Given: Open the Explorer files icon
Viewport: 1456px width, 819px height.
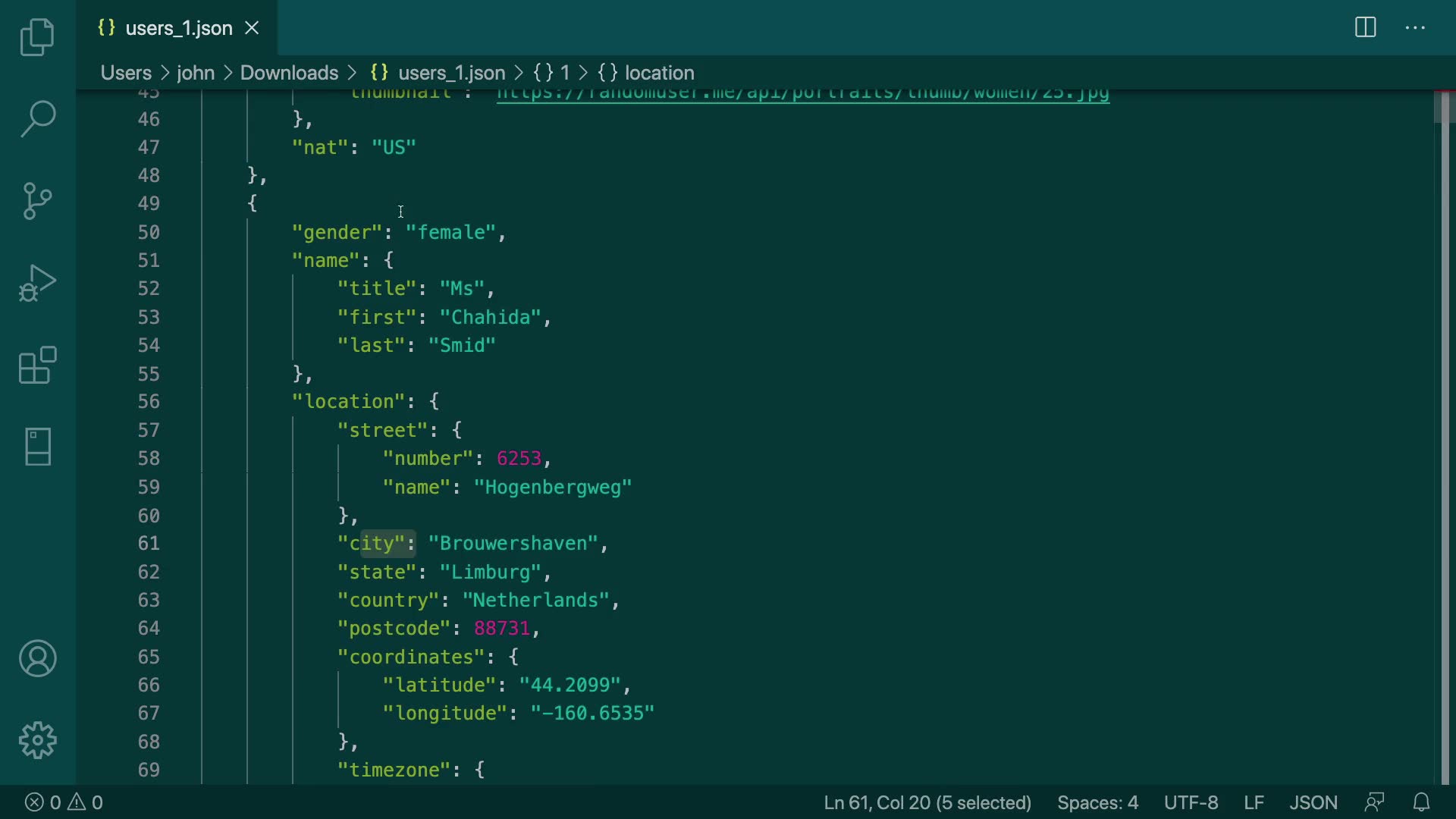Looking at the screenshot, I should tap(37, 37).
